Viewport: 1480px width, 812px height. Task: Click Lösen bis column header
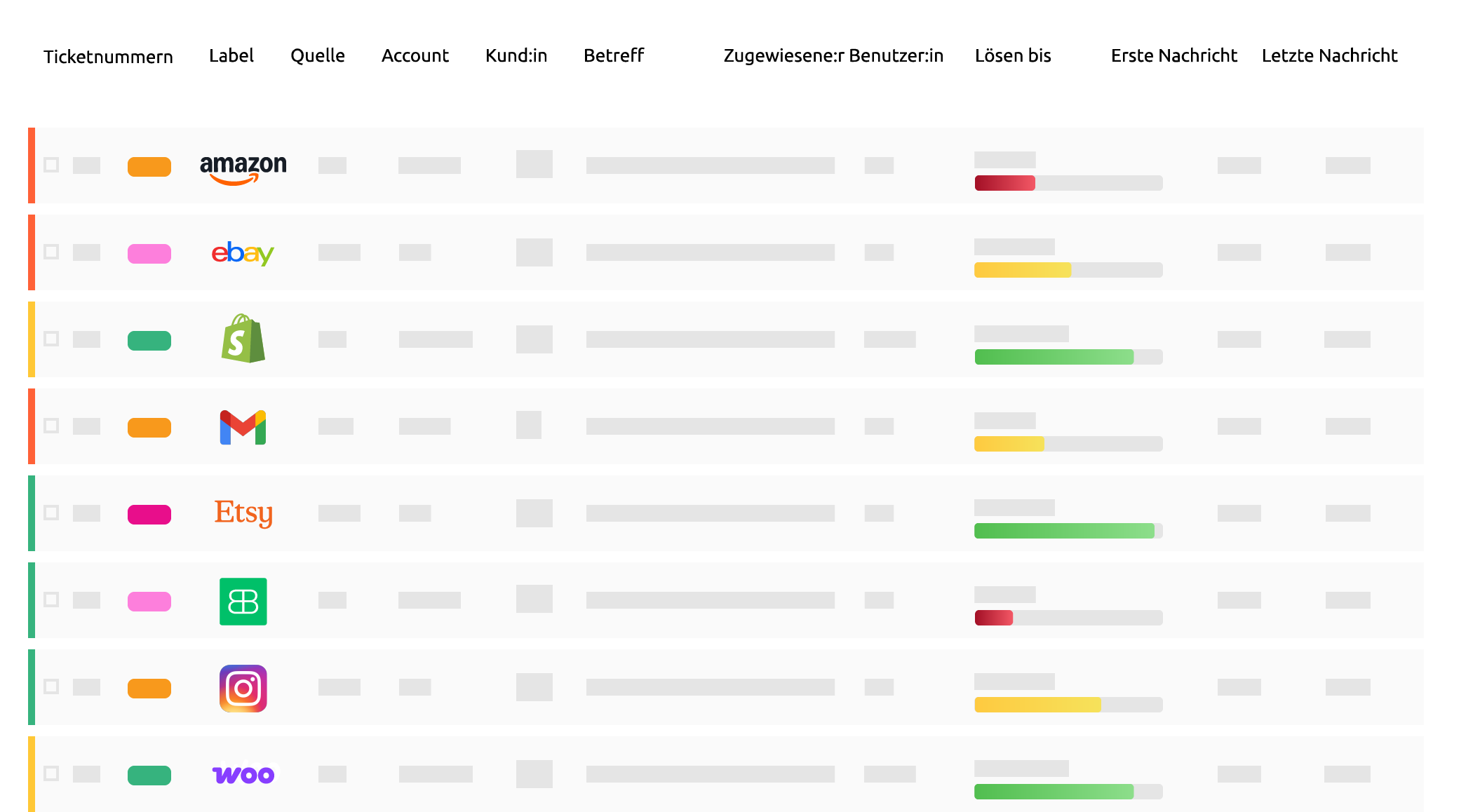click(x=1013, y=55)
